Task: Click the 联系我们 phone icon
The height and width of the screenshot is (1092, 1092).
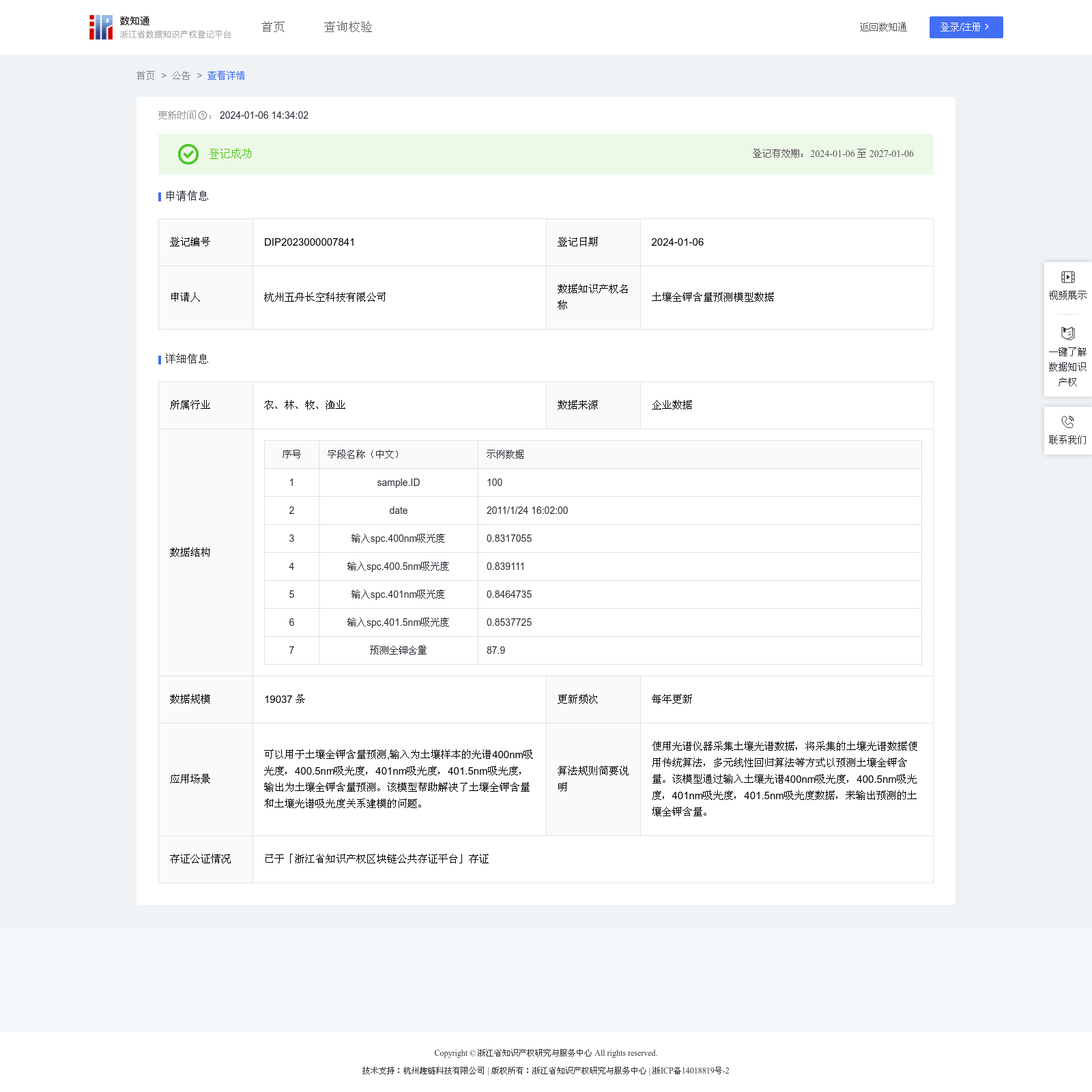Action: [x=1067, y=422]
